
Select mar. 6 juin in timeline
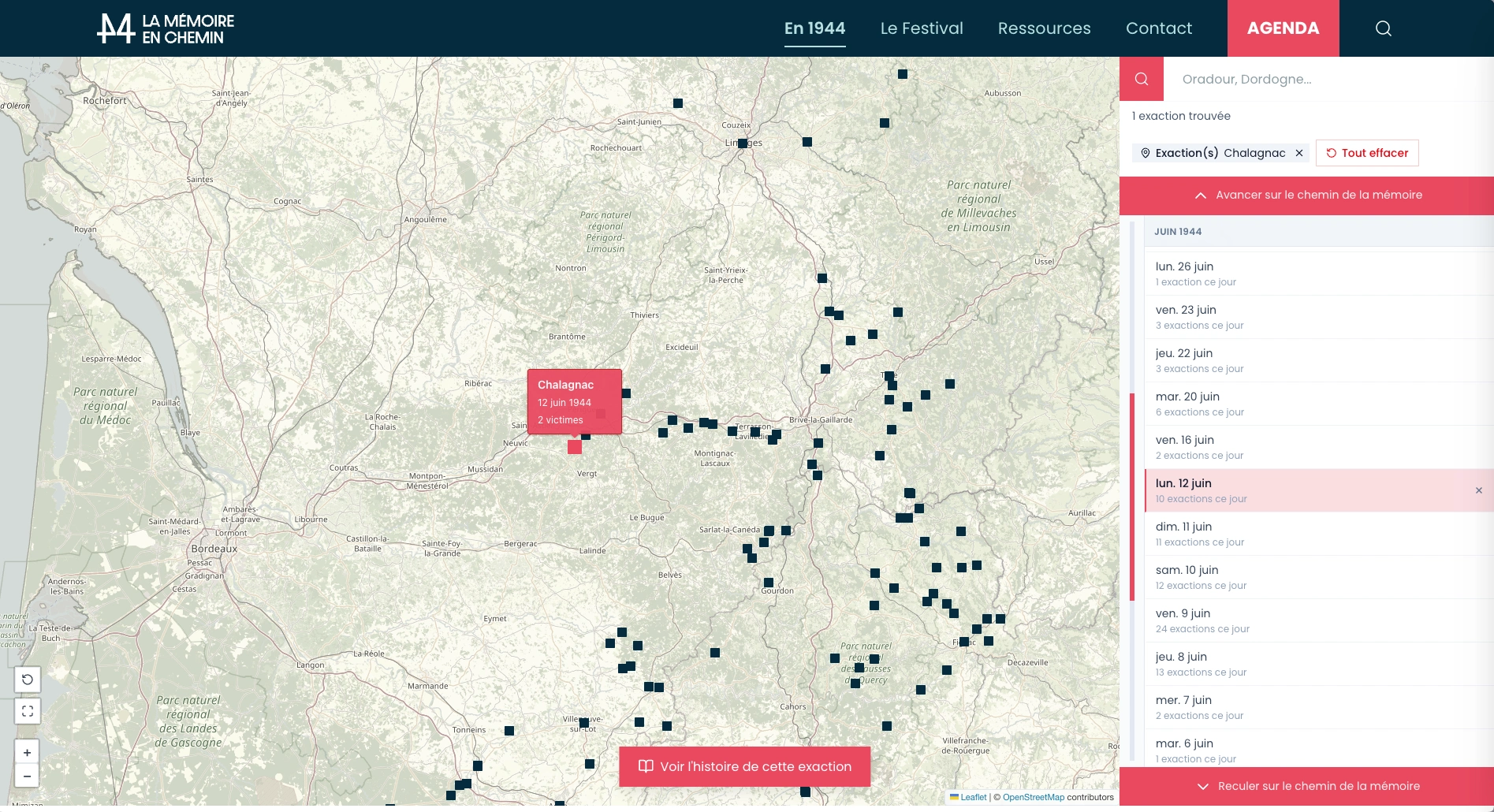click(x=1319, y=750)
